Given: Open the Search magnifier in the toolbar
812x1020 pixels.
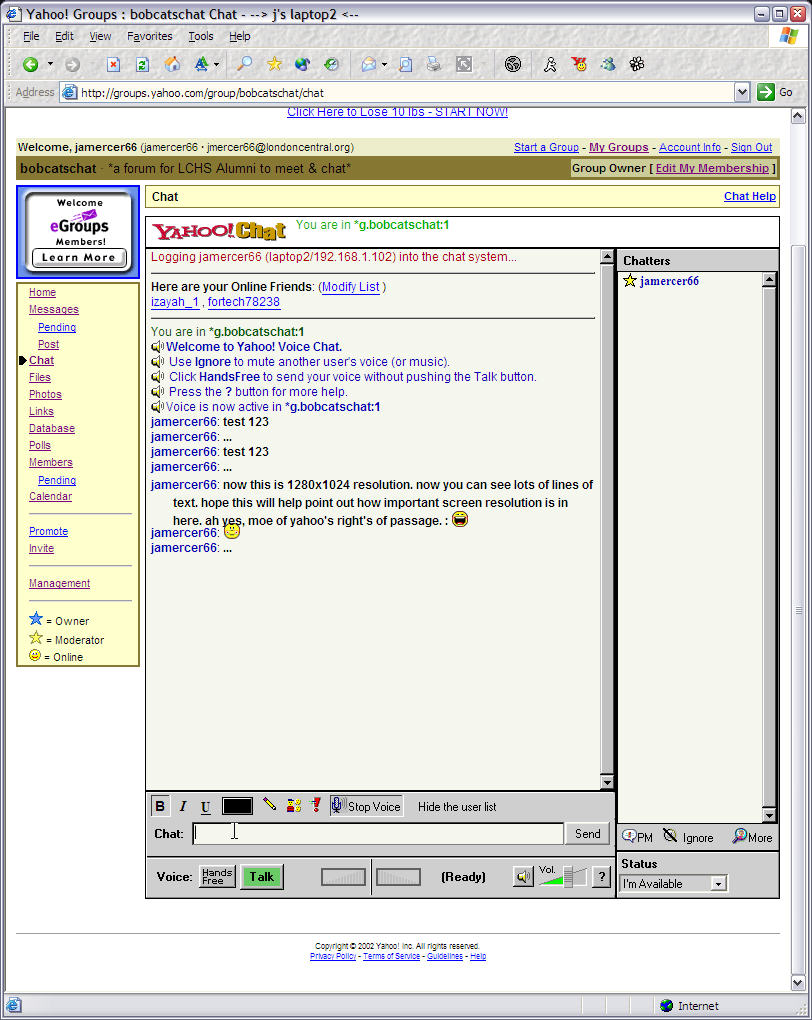Looking at the screenshot, I should tap(245, 64).
